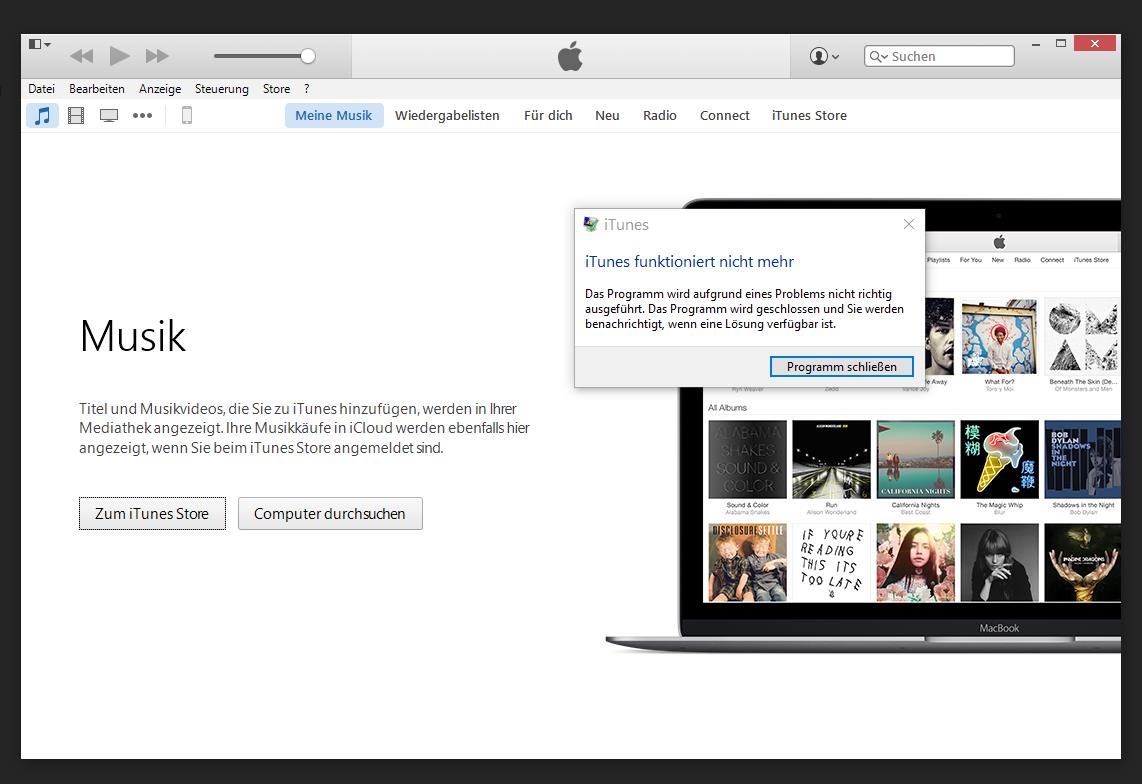Go to the Für dich tab

(548, 115)
